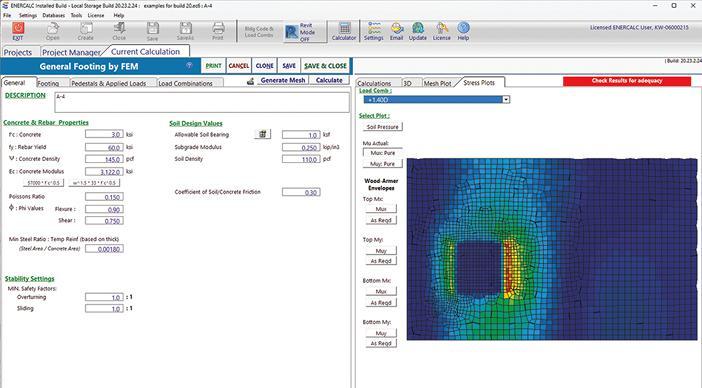Switch to the Pedestals & Applied Loads tab
Viewport: 702px width, 388px height.
pyautogui.click(x=109, y=83)
